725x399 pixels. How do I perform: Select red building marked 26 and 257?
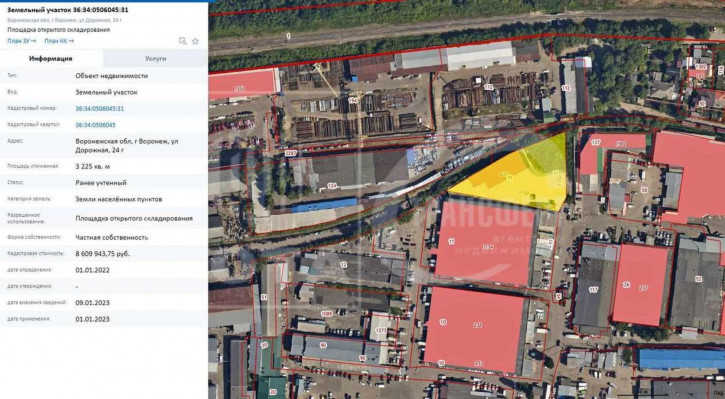tap(641, 285)
